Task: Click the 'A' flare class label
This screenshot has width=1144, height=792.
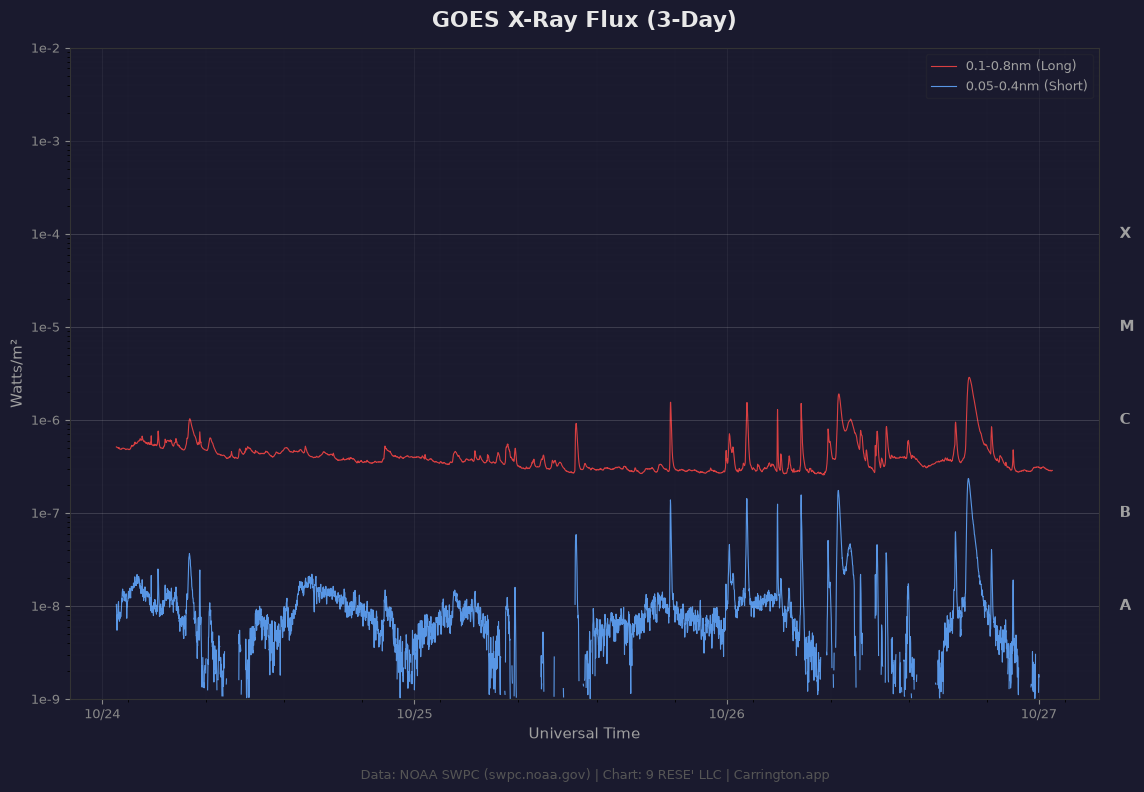Action: [1125, 605]
